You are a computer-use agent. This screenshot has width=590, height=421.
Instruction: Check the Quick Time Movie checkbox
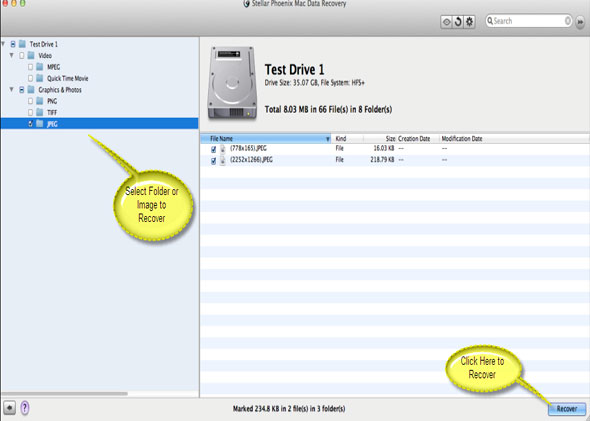[x=30, y=78]
